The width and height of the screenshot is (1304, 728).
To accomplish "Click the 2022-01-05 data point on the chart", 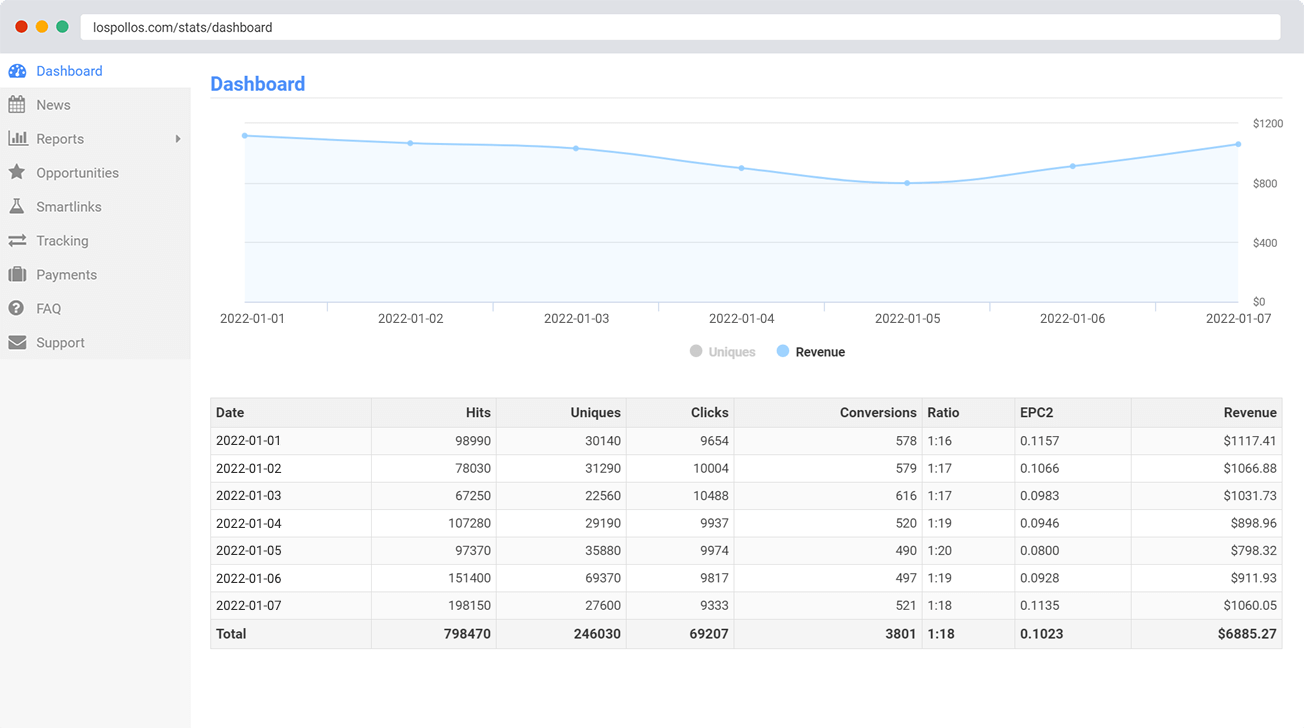I will (x=907, y=182).
